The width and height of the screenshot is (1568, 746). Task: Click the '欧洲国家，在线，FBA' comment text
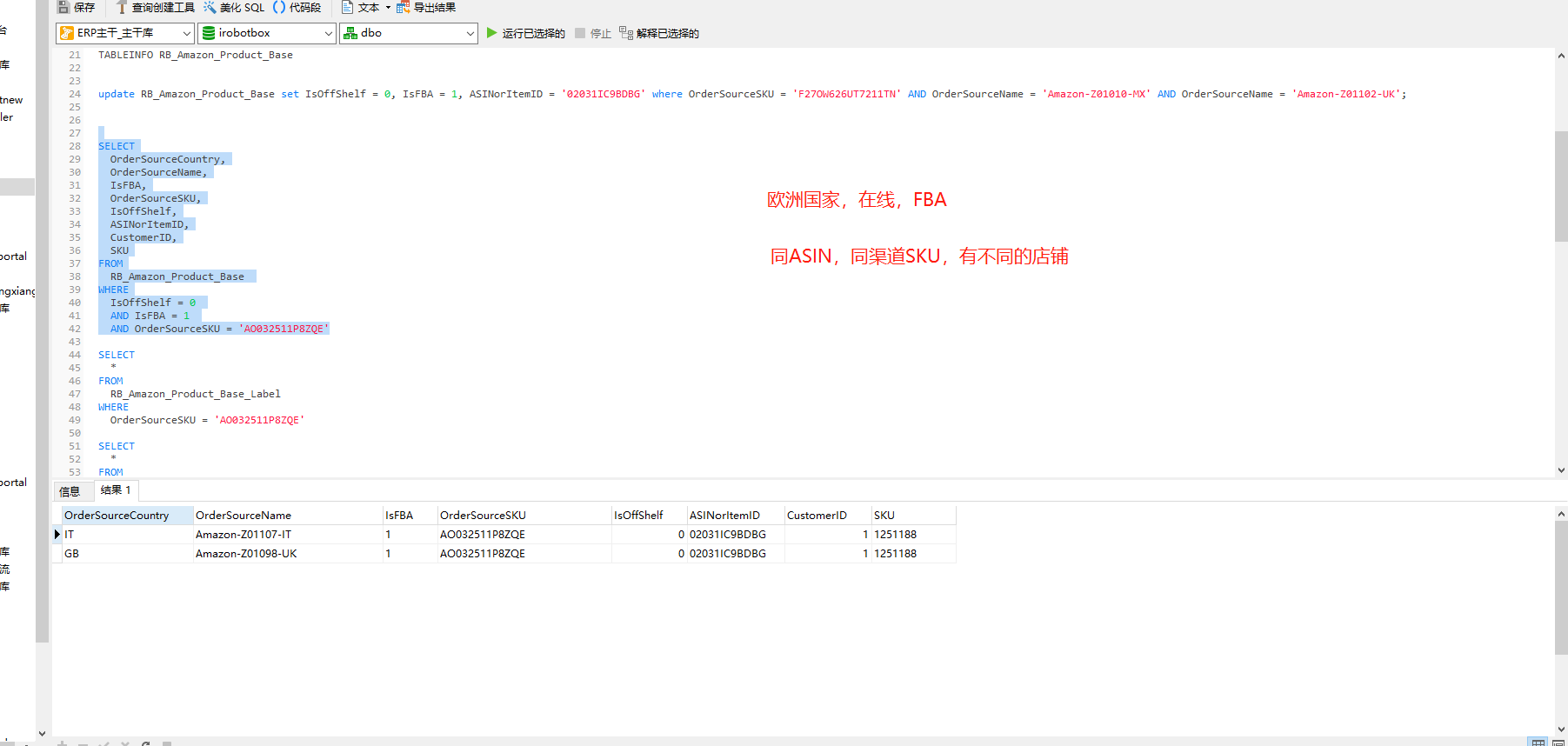[x=857, y=200]
